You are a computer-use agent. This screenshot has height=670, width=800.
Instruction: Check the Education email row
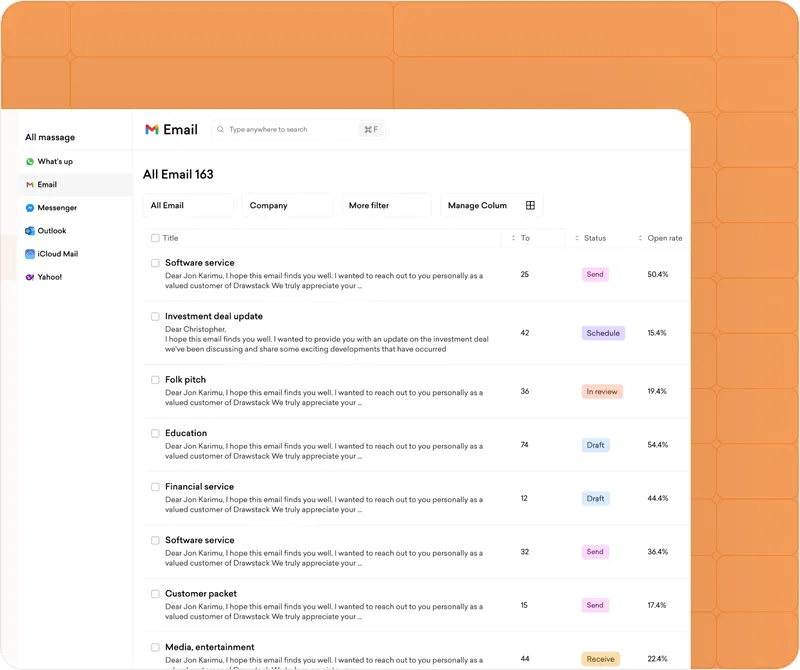[x=155, y=433]
